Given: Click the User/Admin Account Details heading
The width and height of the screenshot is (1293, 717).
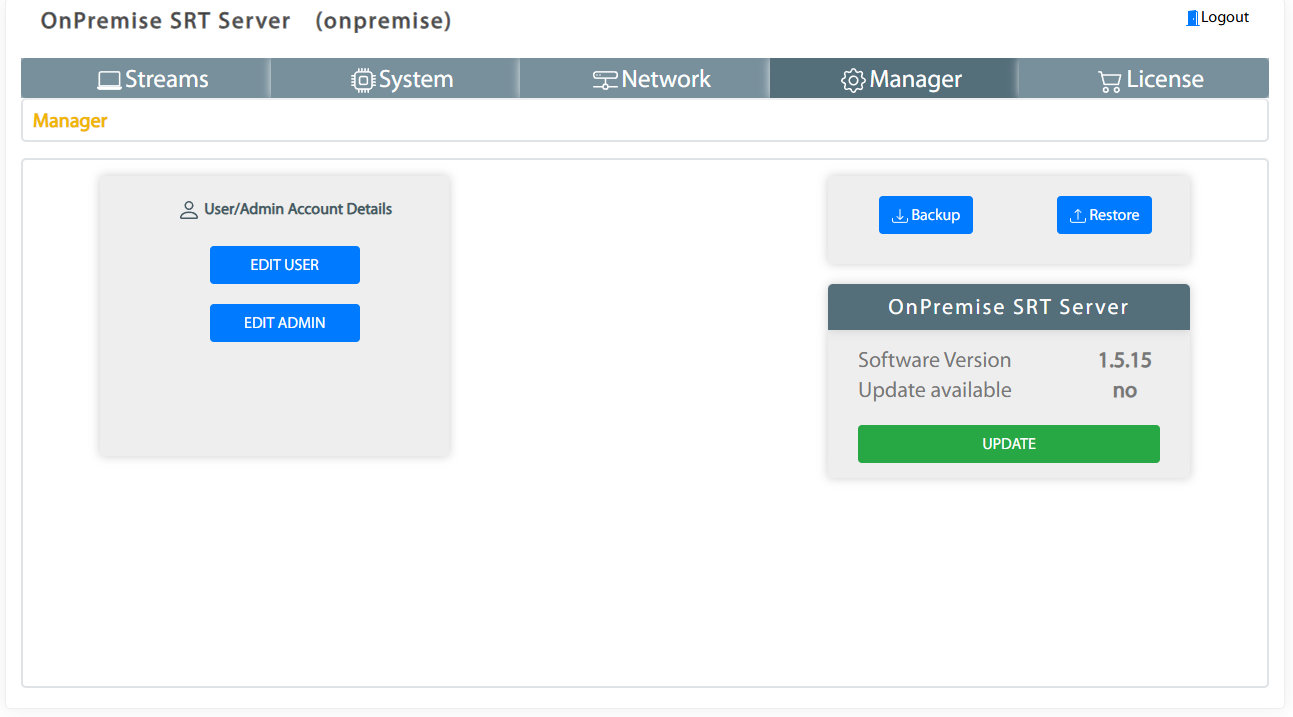Looking at the screenshot, I should click(297, 209).
